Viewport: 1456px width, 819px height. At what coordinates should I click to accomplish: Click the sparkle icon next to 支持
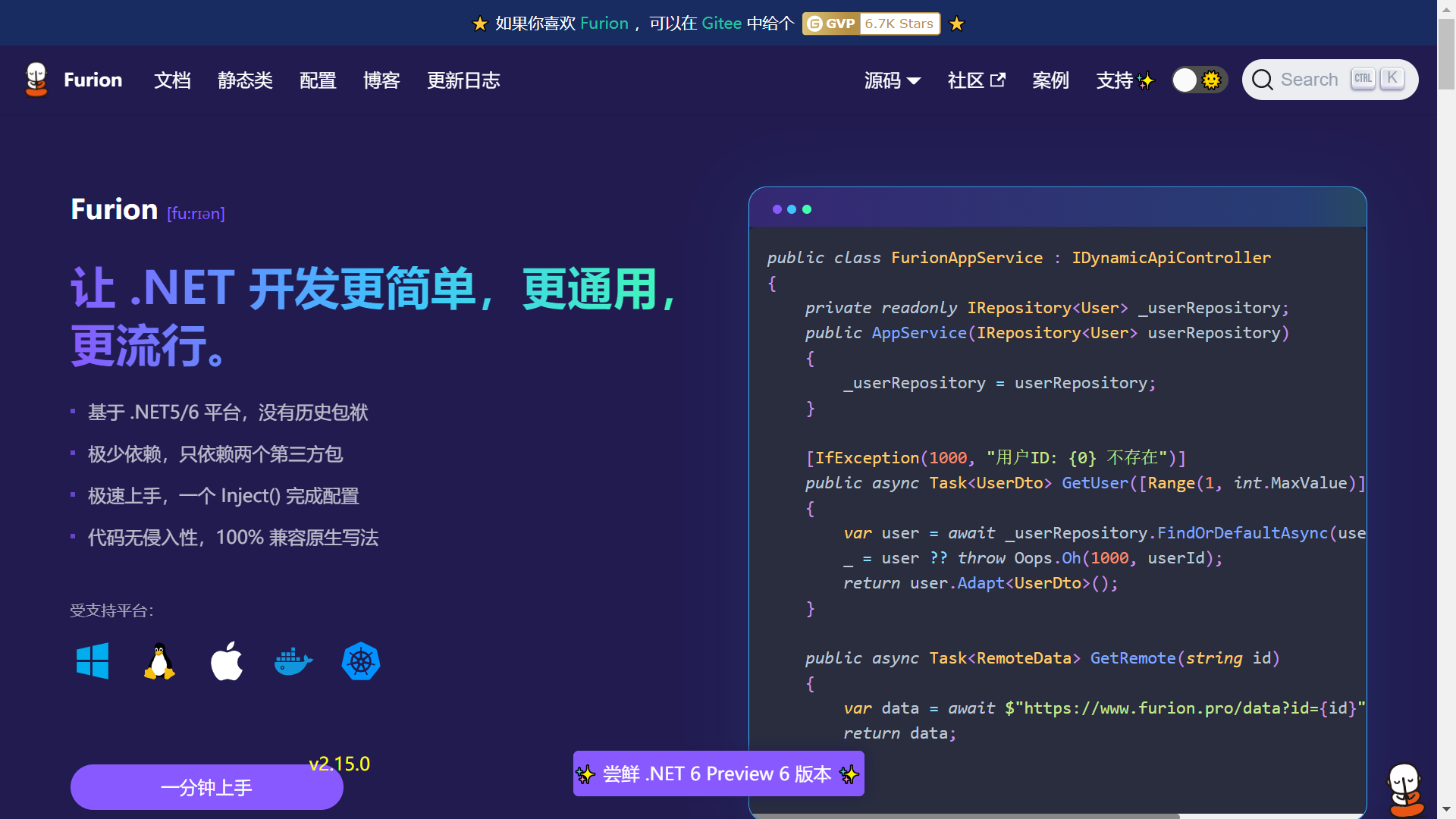click(1145, 80)
